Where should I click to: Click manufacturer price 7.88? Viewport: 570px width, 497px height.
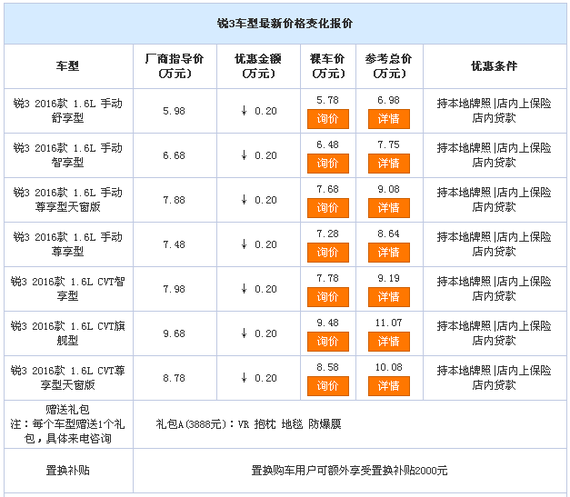(x=174, y=200)
